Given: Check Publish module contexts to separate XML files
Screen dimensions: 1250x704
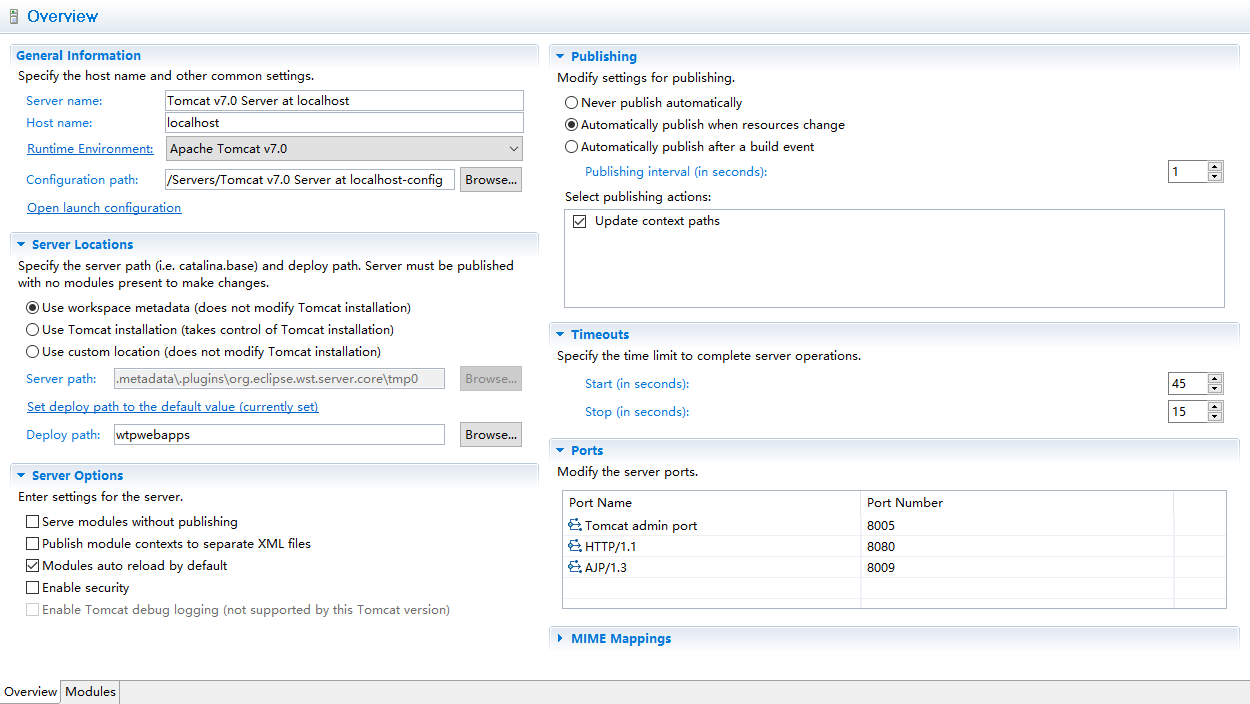Looking at the screenshot, I should (x=33, y=544).
